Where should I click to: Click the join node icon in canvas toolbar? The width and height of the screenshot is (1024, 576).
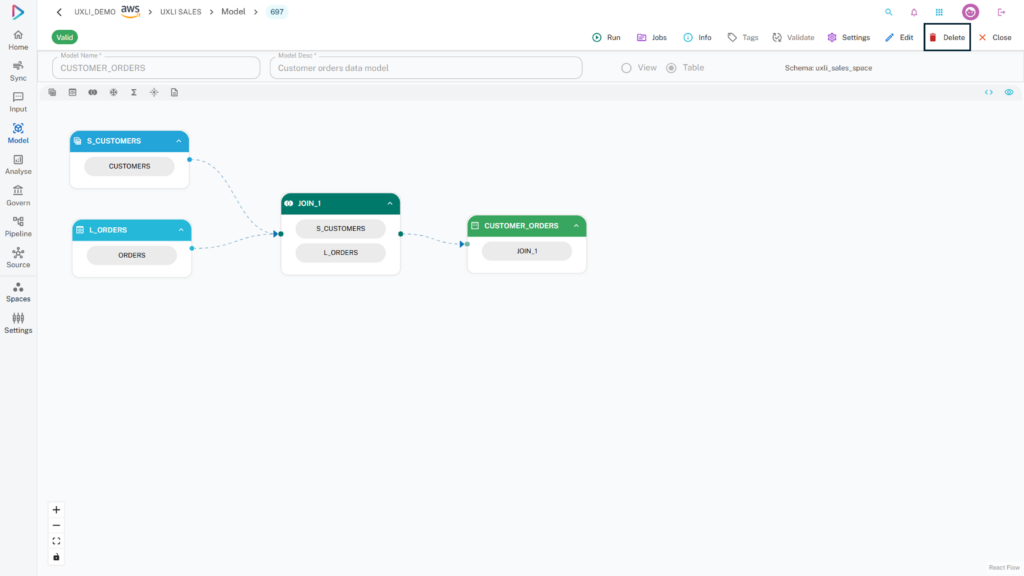coord(93,92)
